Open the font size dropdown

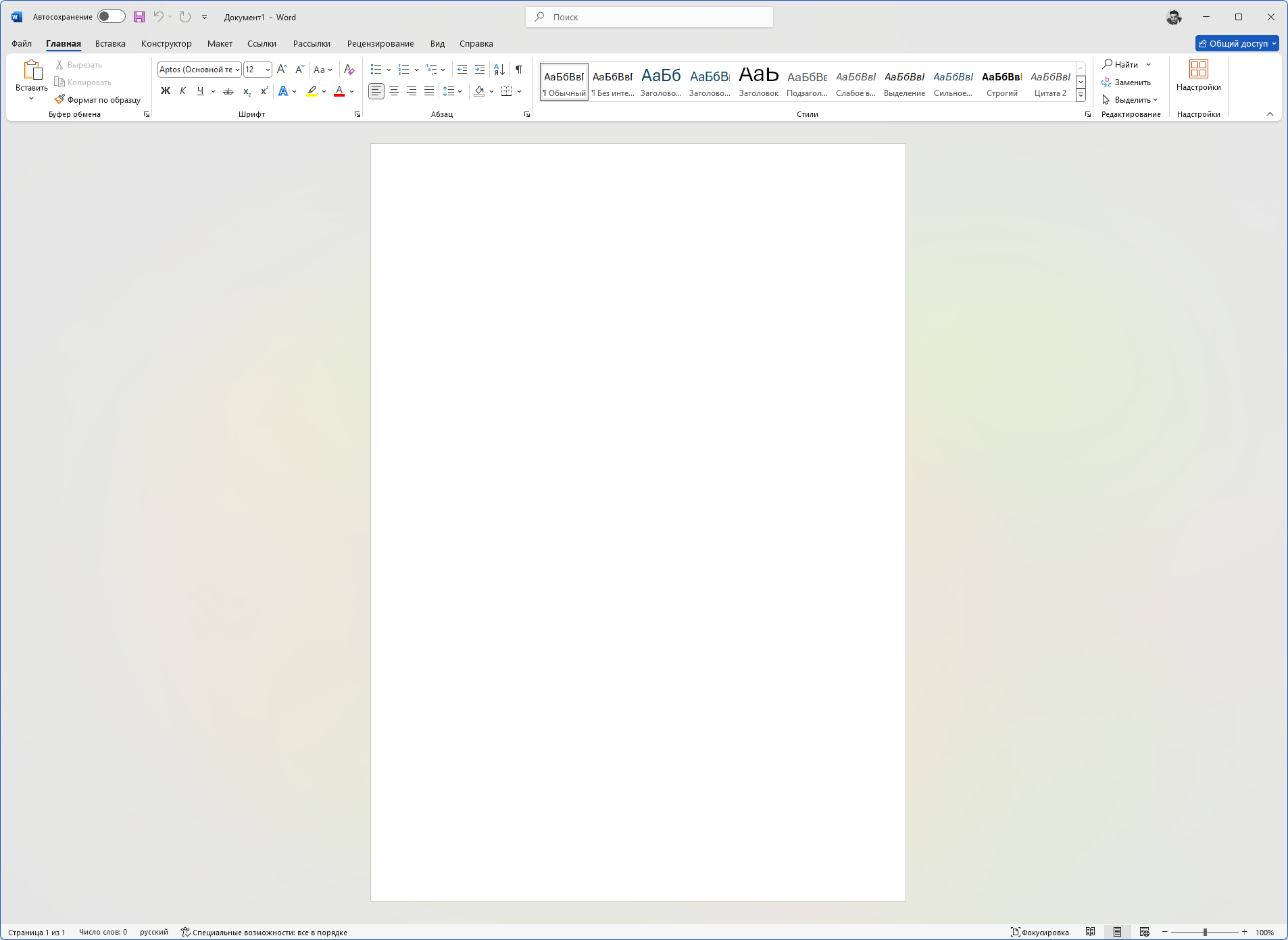(268, 70)
